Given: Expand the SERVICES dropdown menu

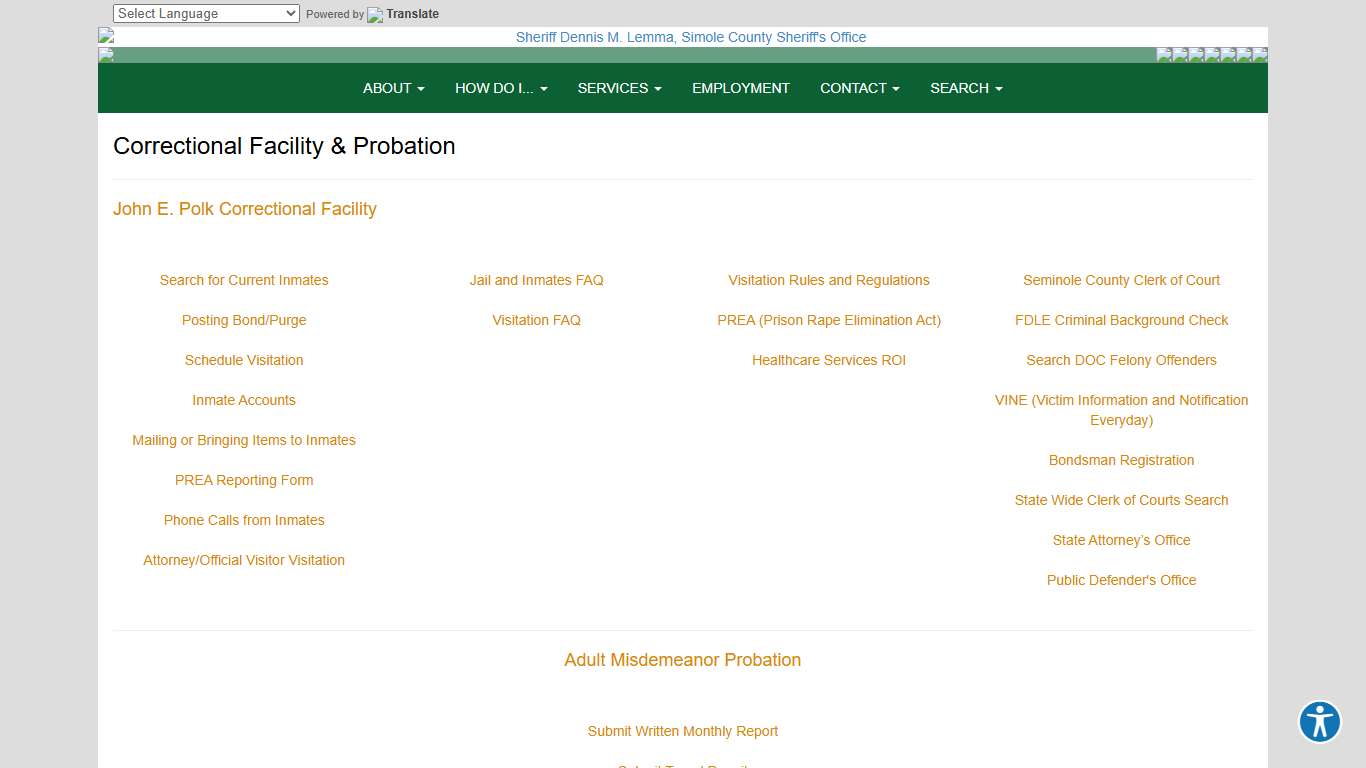Looking at the screenshot, I should tap(618, 88).
